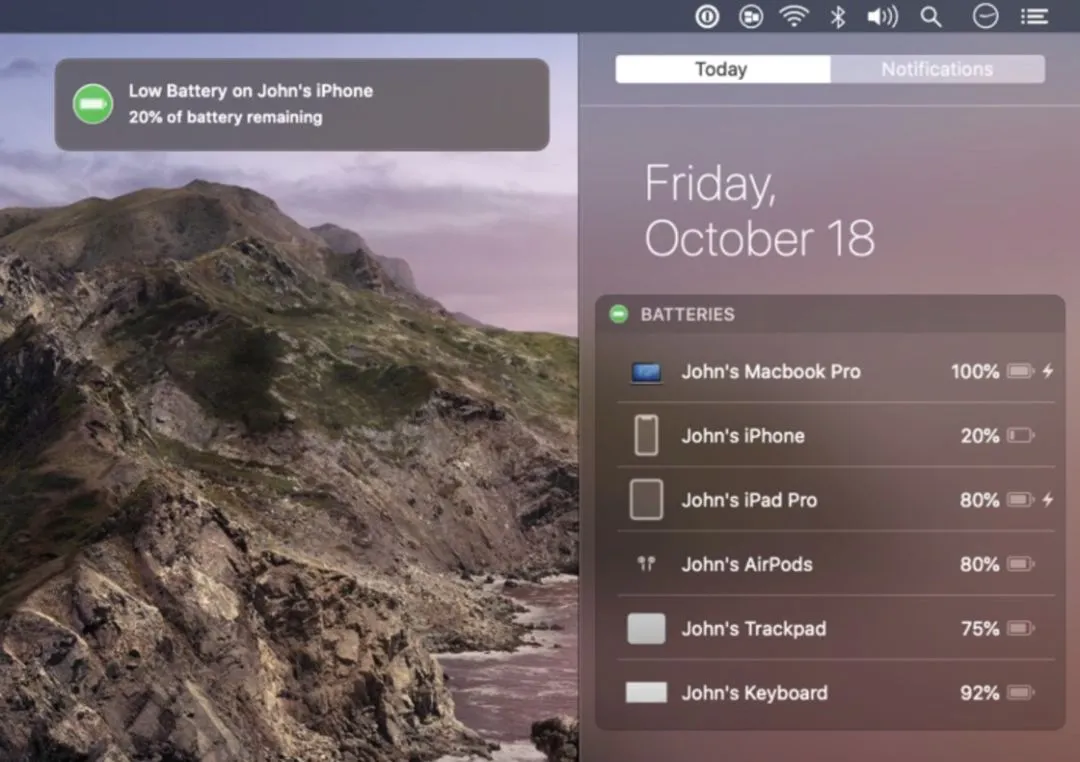The width and height of the screenshot is (1080, 762).
Task: Open the Siri clock-like icon in menu bar
Action: click(985, 16)
